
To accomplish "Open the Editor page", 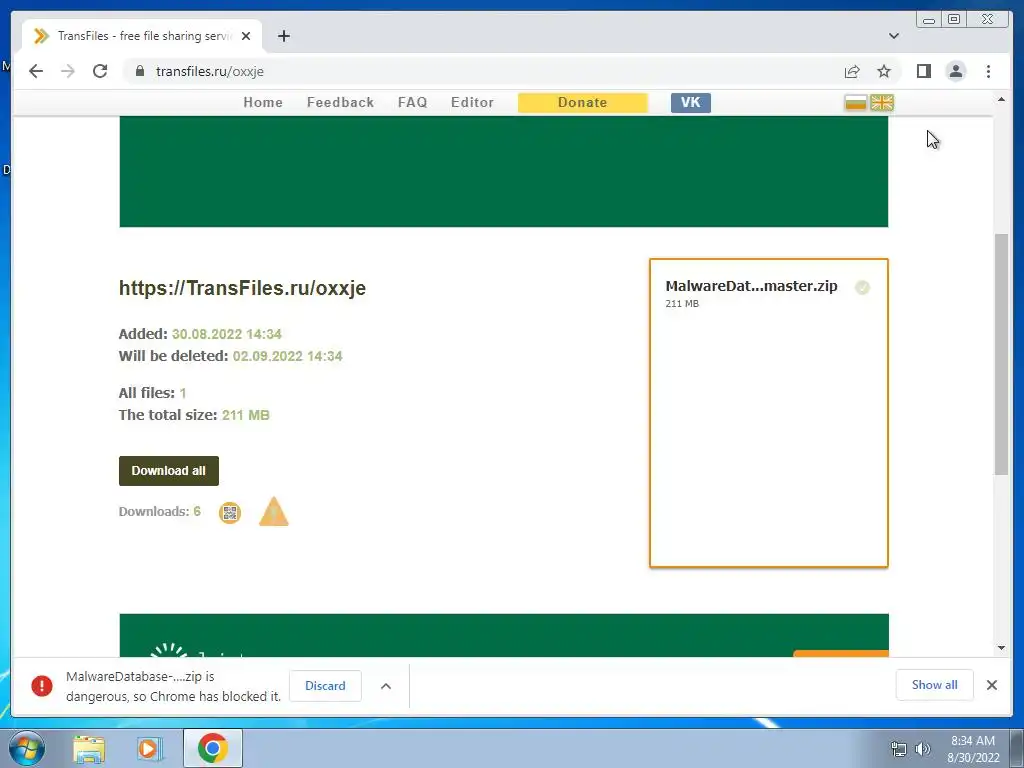I will [472, 103].
